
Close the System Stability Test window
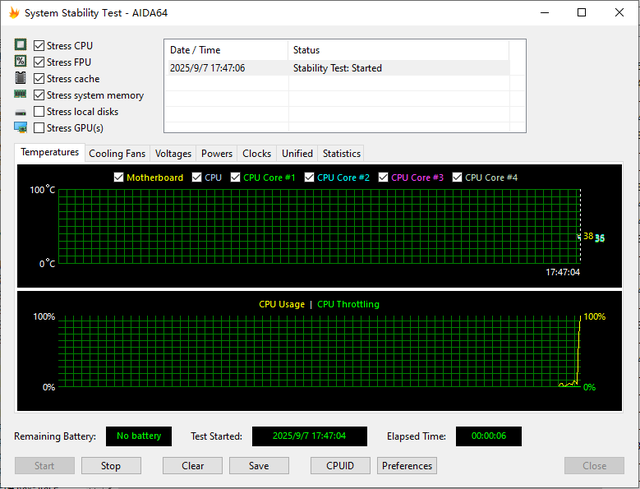[619, 13]
